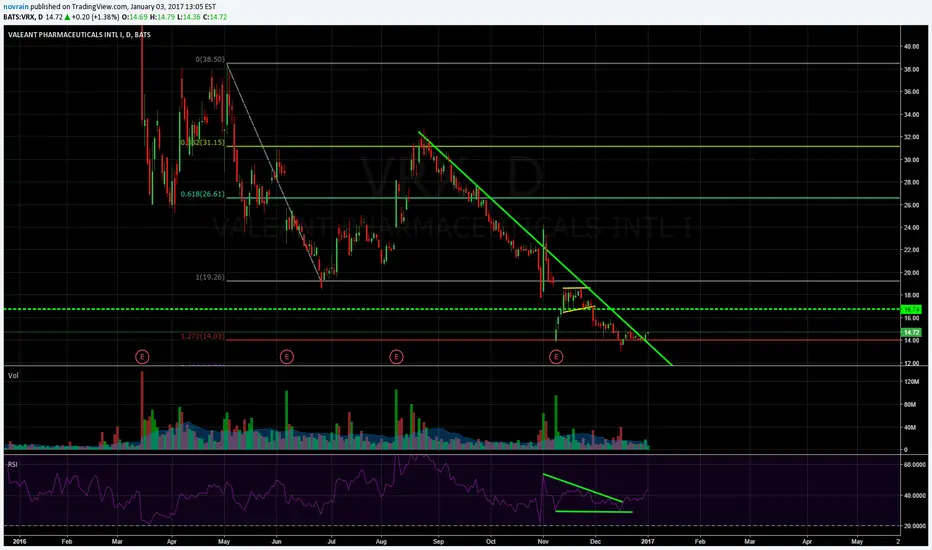Image resolution: width=932 pixels, height=550 pixels.
Task: Click the C:14.72 close value
Action: pyautogui.click(x=215, y=17)
